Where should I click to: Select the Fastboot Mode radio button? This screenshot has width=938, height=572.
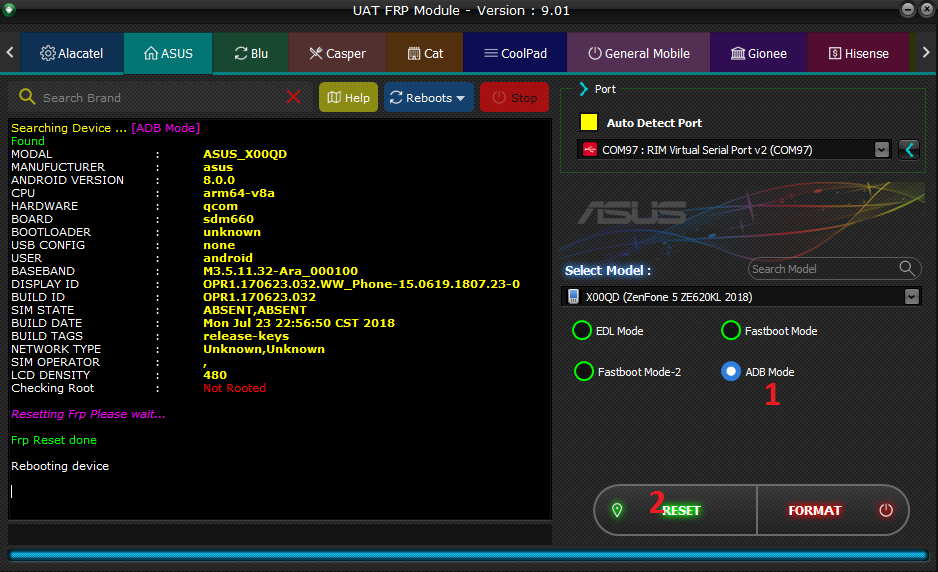click(x=730, y=330)
